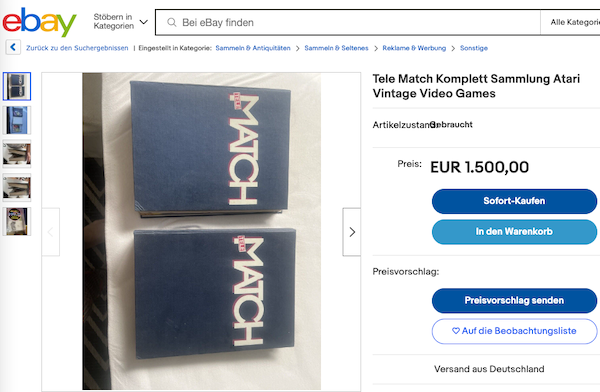Screen dimensions: 600x392
Task: Go to Reklame & Werbung category
Action: click(414, 48)
